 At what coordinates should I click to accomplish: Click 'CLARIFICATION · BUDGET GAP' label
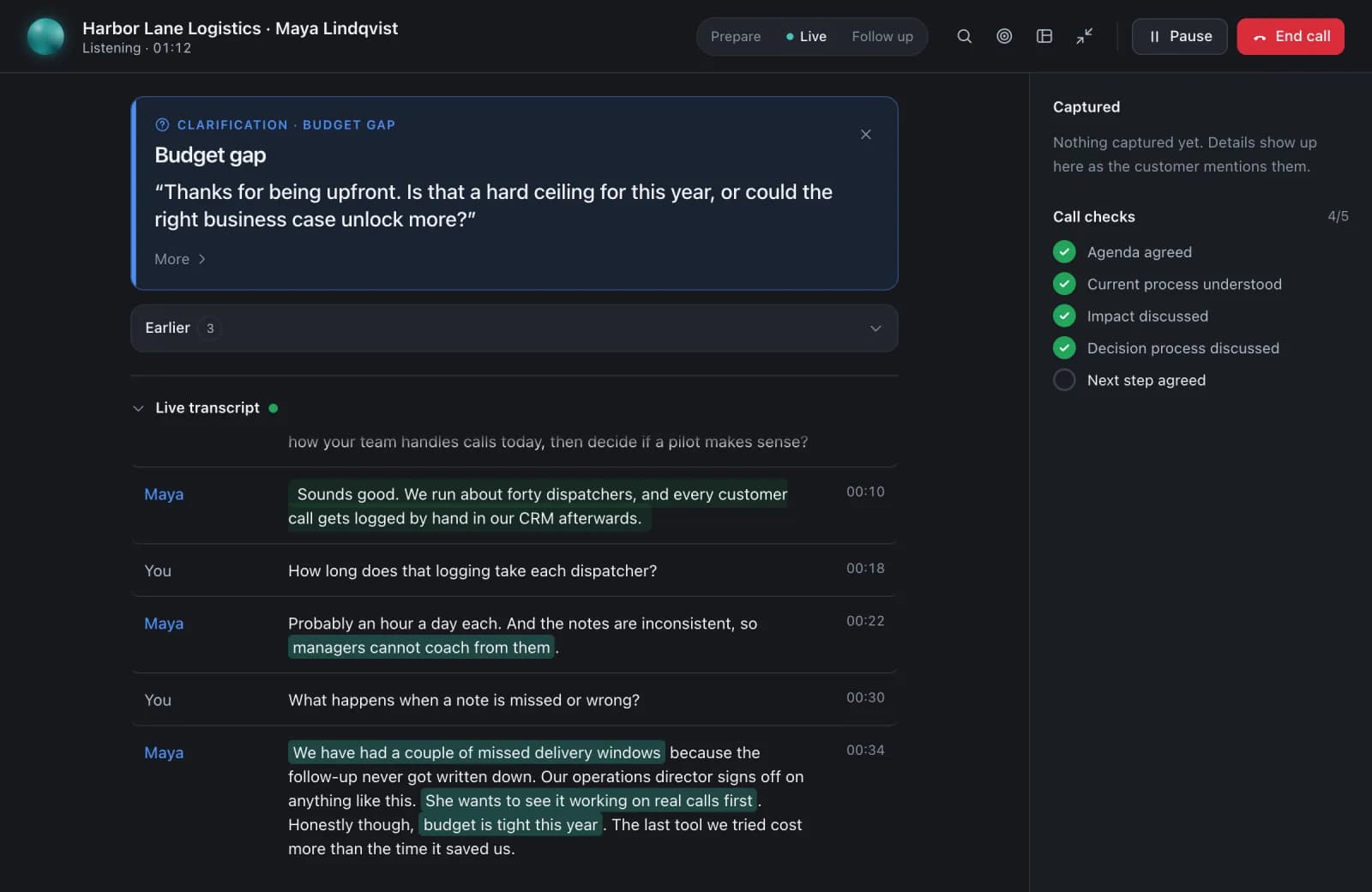(x=286, y=124)
